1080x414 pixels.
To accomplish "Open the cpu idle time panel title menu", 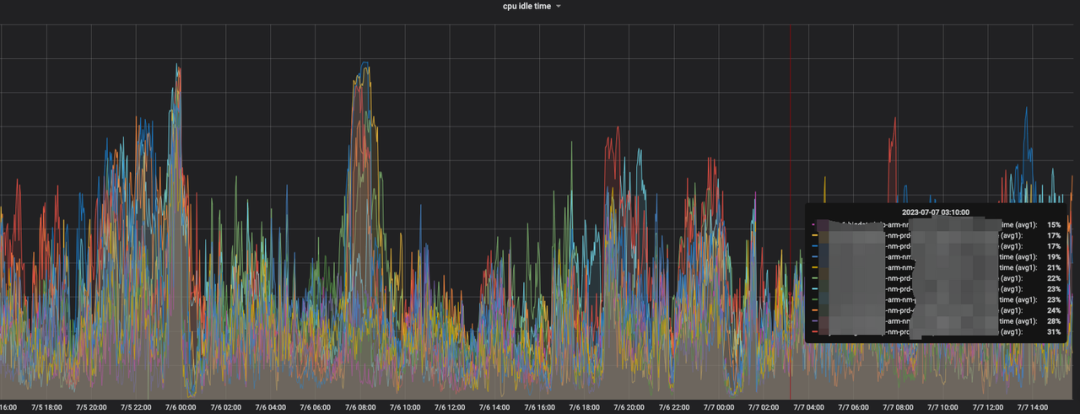I will point(527,6).
